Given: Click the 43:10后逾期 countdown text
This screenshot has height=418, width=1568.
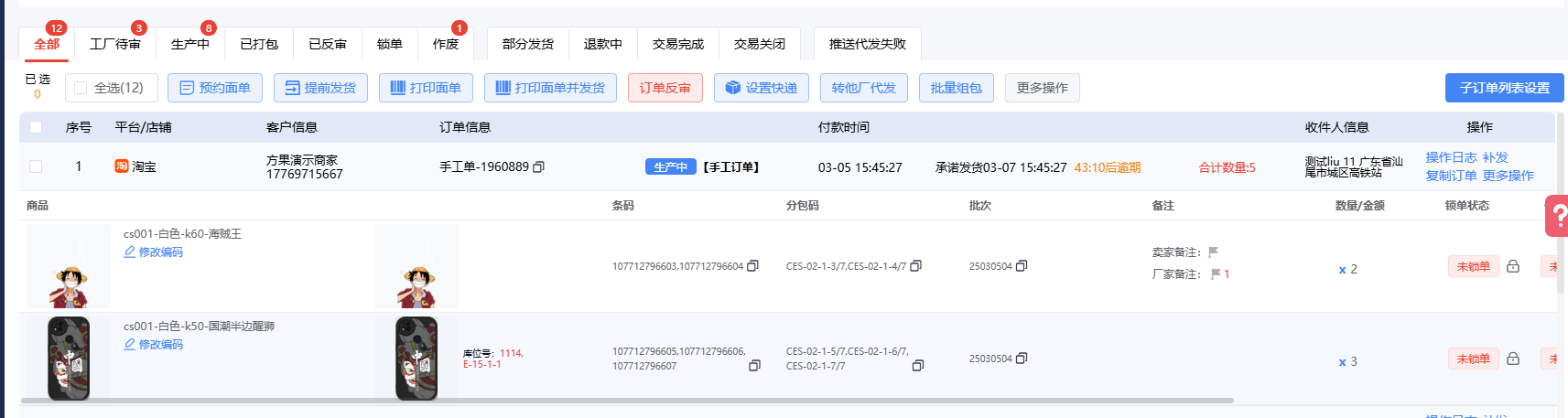Looking at the screenshot, I should click(1108, 167).
